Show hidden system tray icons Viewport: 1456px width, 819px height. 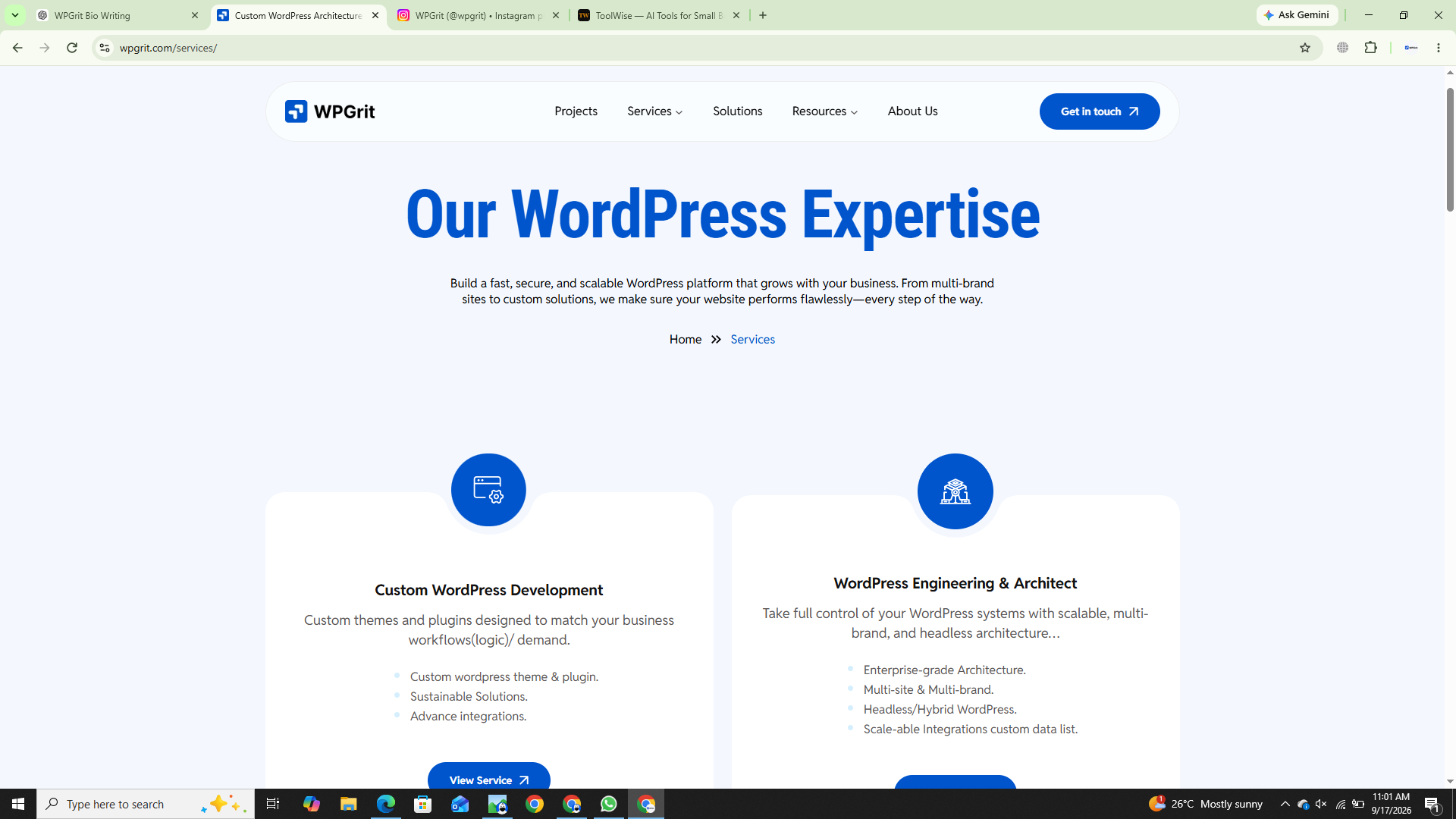coord(1285,804)
